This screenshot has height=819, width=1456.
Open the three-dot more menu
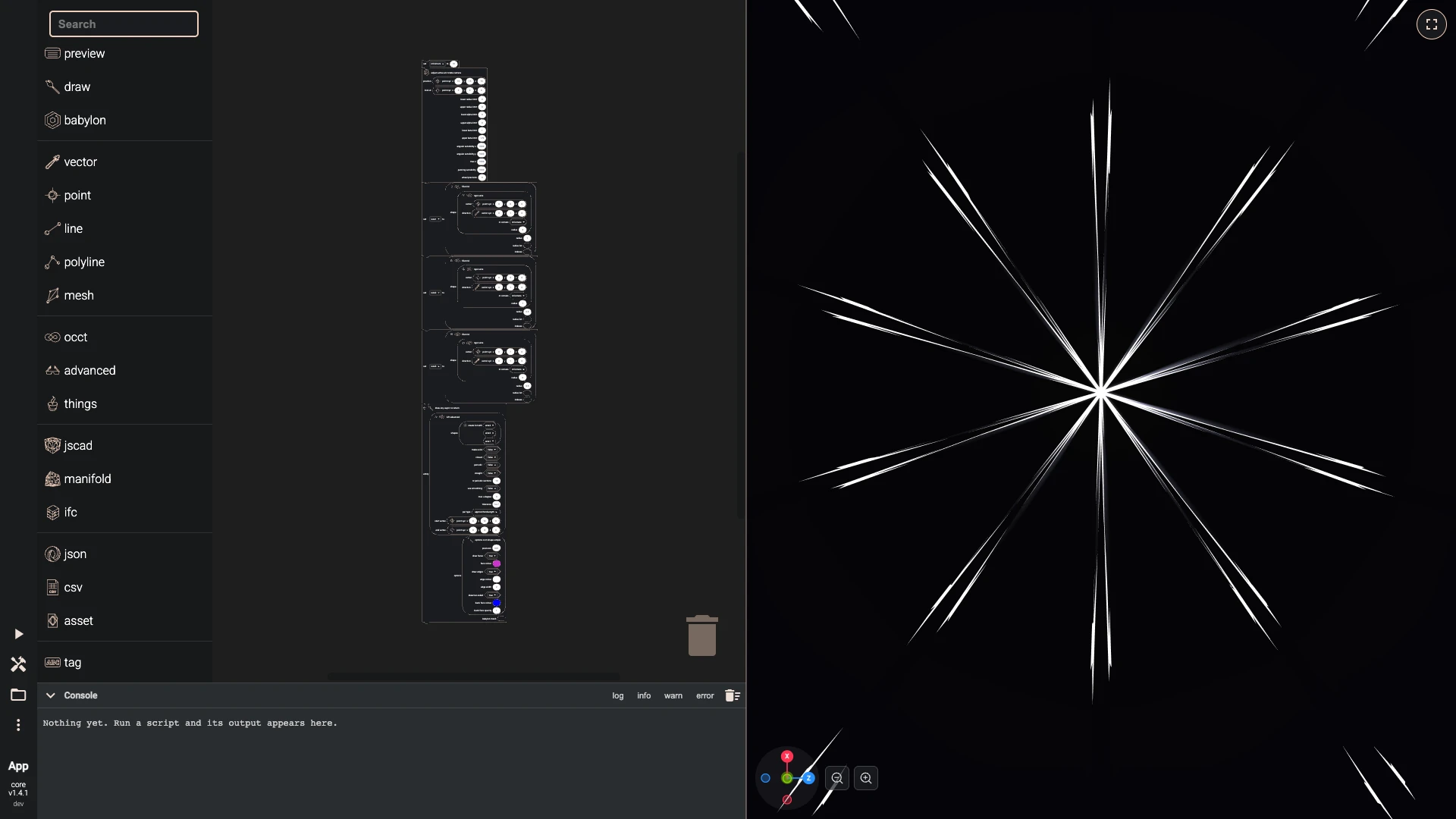pyautogui.click(x=18, y=725)
